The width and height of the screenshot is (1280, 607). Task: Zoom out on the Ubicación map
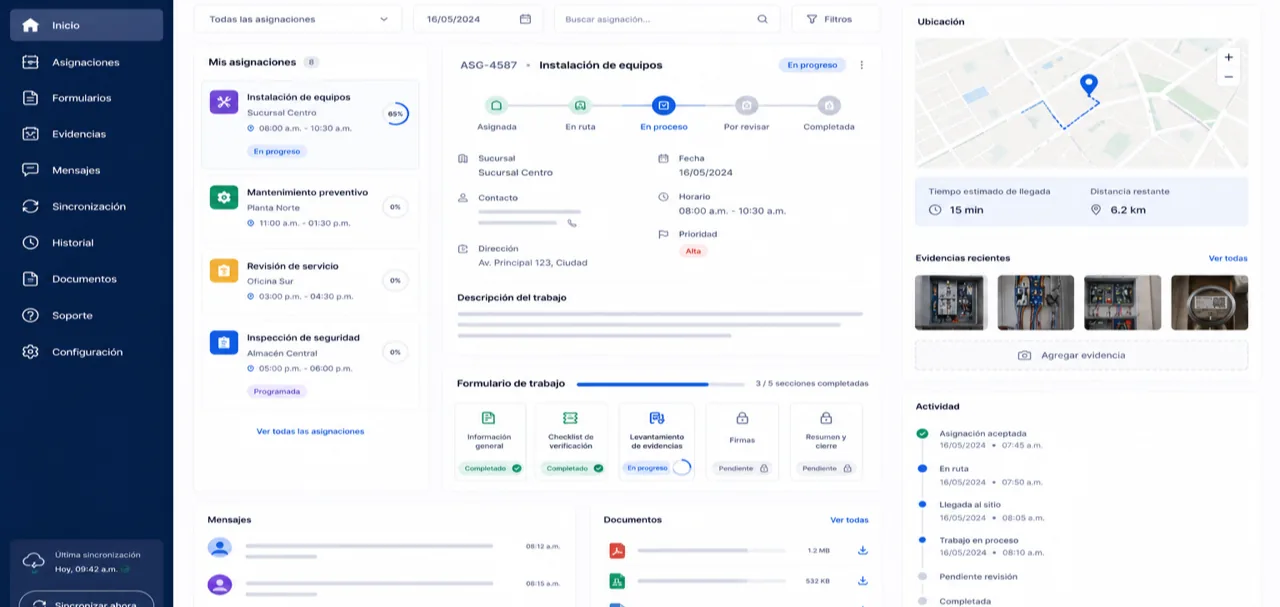(x=1229, y=77)
